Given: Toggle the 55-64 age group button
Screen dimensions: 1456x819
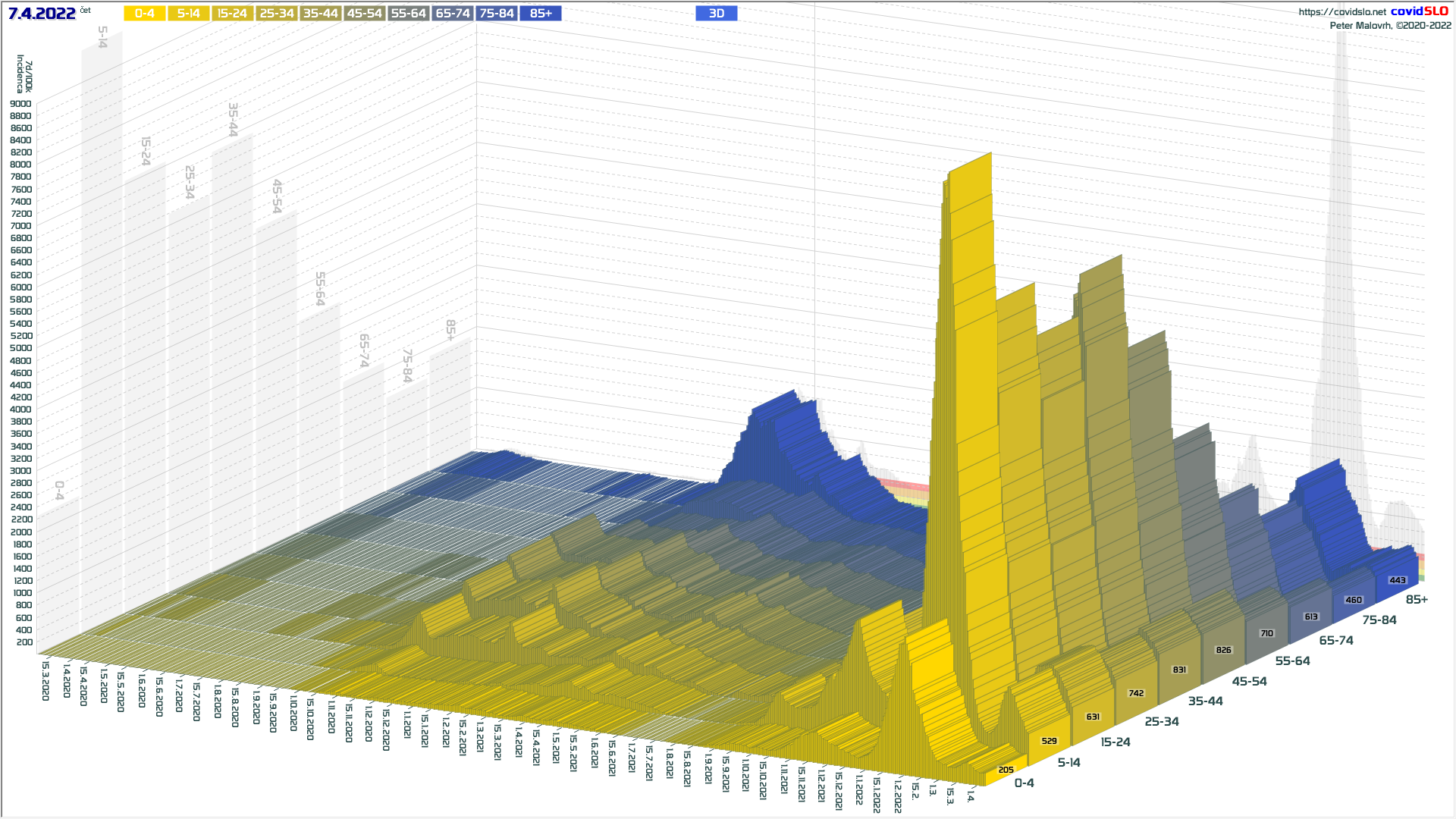Looking at the screenshot, I should click(x=408, y=14).
